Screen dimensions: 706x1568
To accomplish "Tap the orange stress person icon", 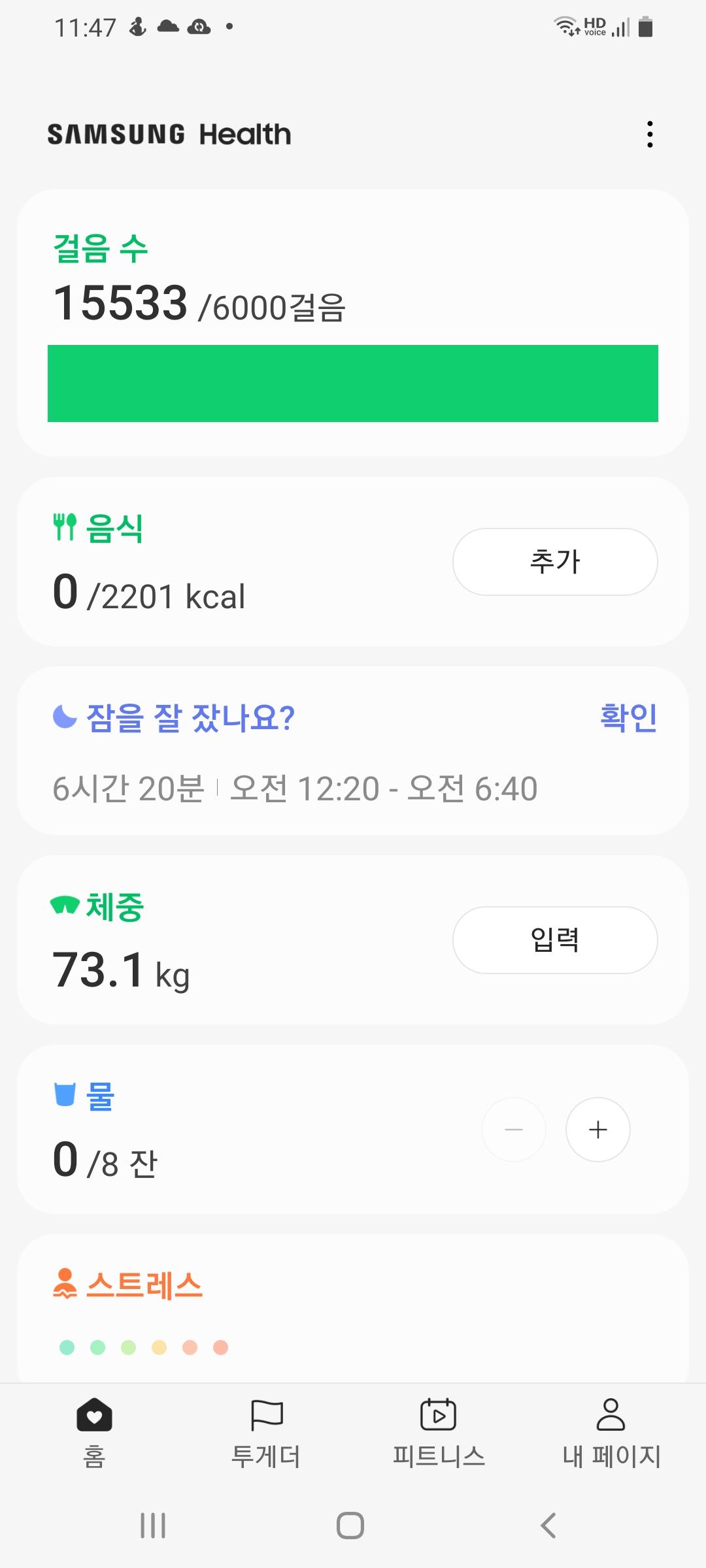I will click(x=65, y=1283).
